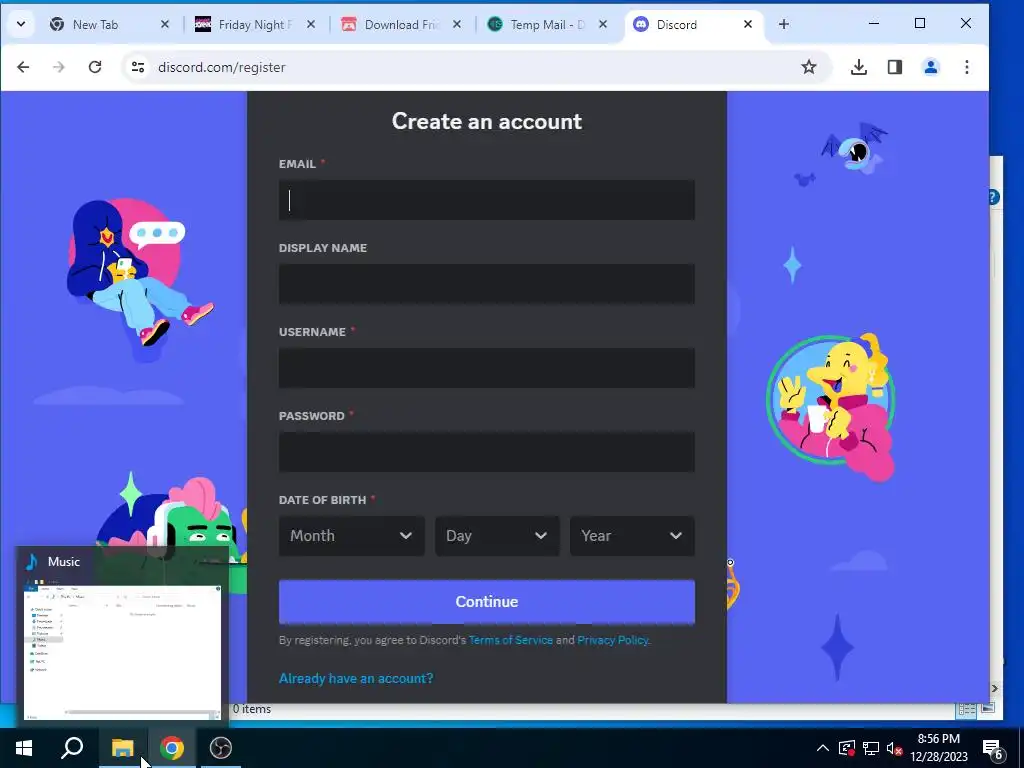Open the Year dropdown
Image resolution: width=1024 pixels, height=768 pixels.
click(x=632, y=536)
